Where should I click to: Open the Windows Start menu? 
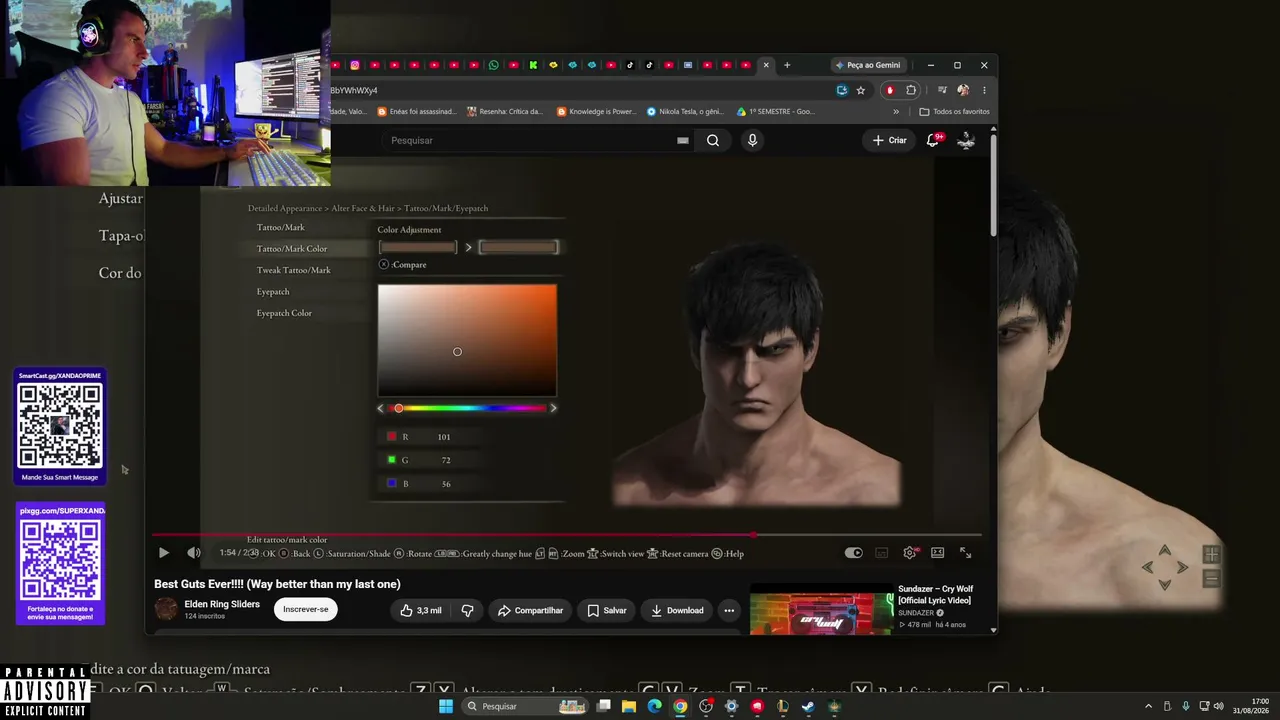(446, 706)
